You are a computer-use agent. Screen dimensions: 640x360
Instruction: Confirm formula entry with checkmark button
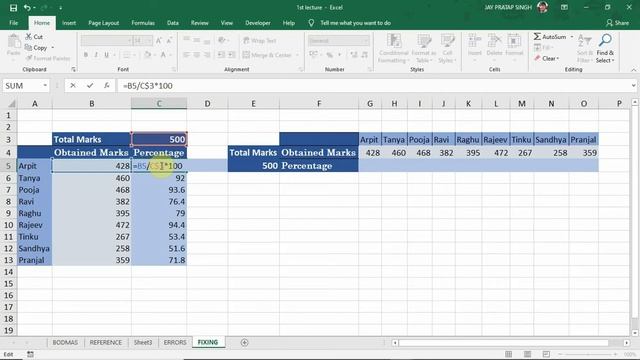pos(90,85)
